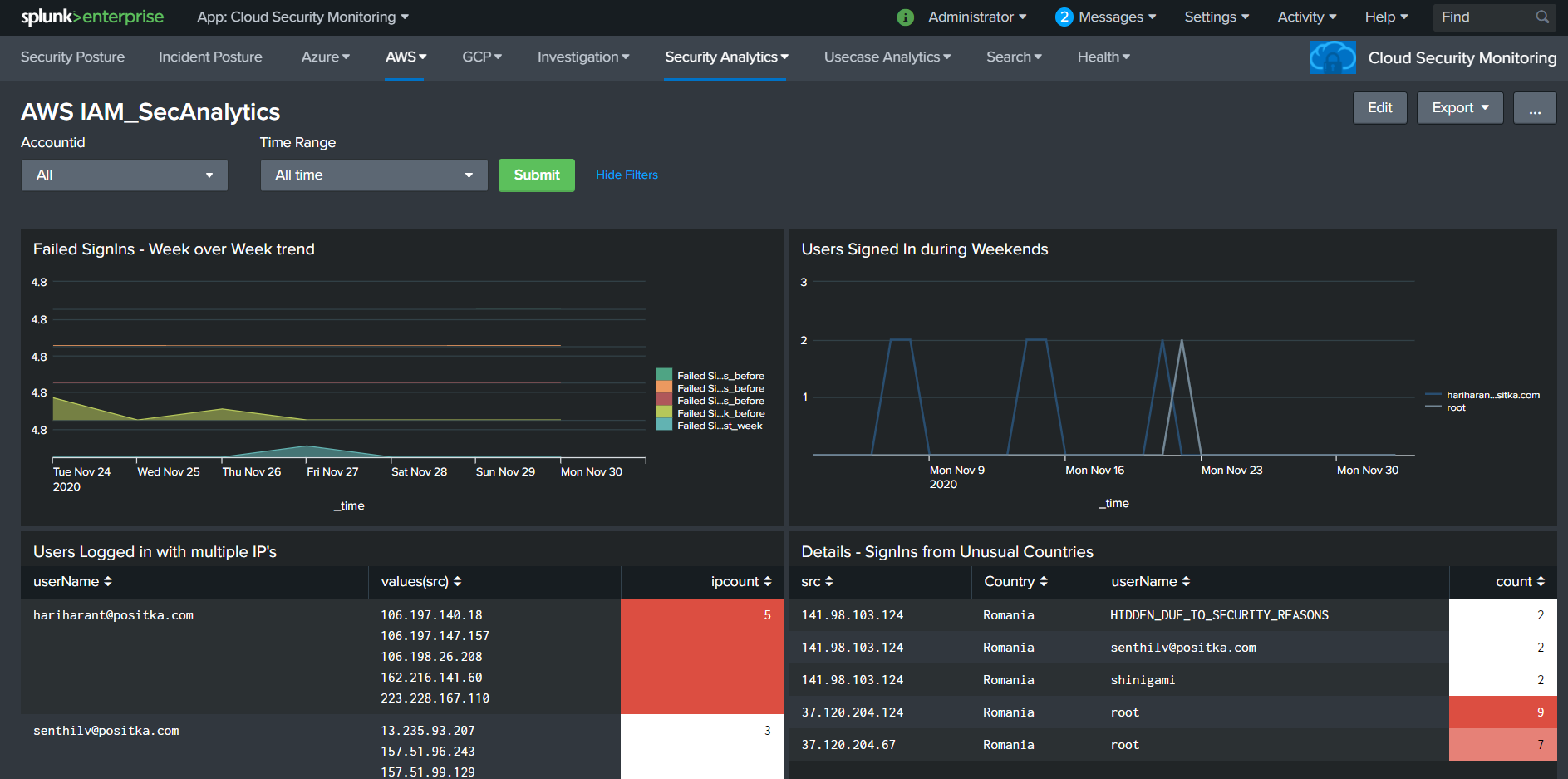Click the orange legend swatch in Failed SignIns

[663, 387]
